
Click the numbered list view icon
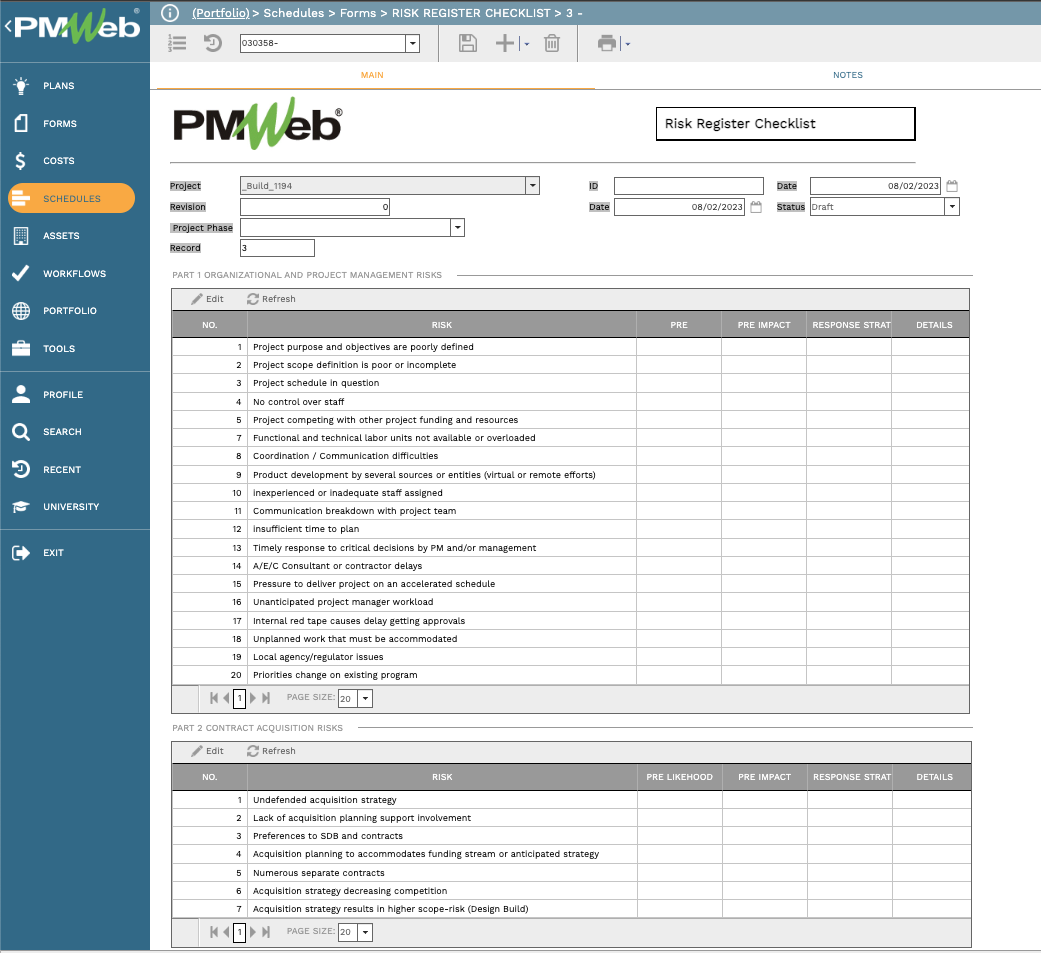coord(177,43)
